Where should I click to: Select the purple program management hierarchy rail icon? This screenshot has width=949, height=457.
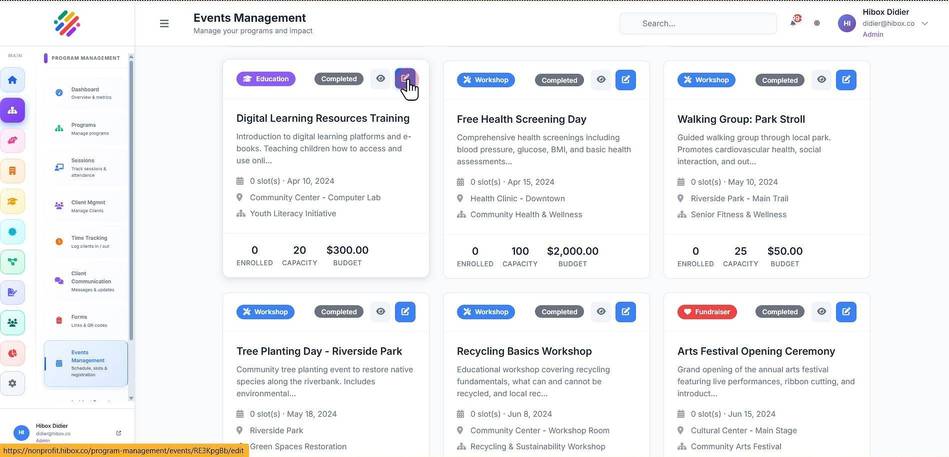(13, 110)
